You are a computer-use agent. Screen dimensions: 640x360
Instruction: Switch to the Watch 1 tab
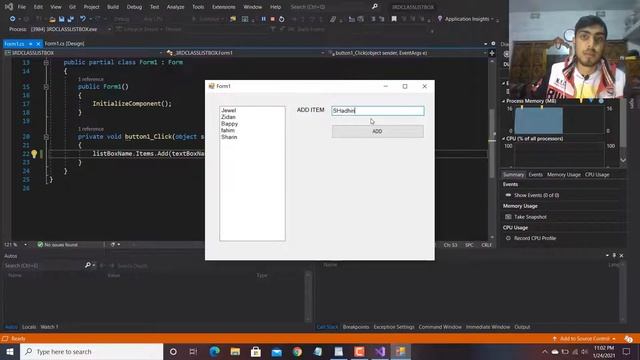point(49,327)
